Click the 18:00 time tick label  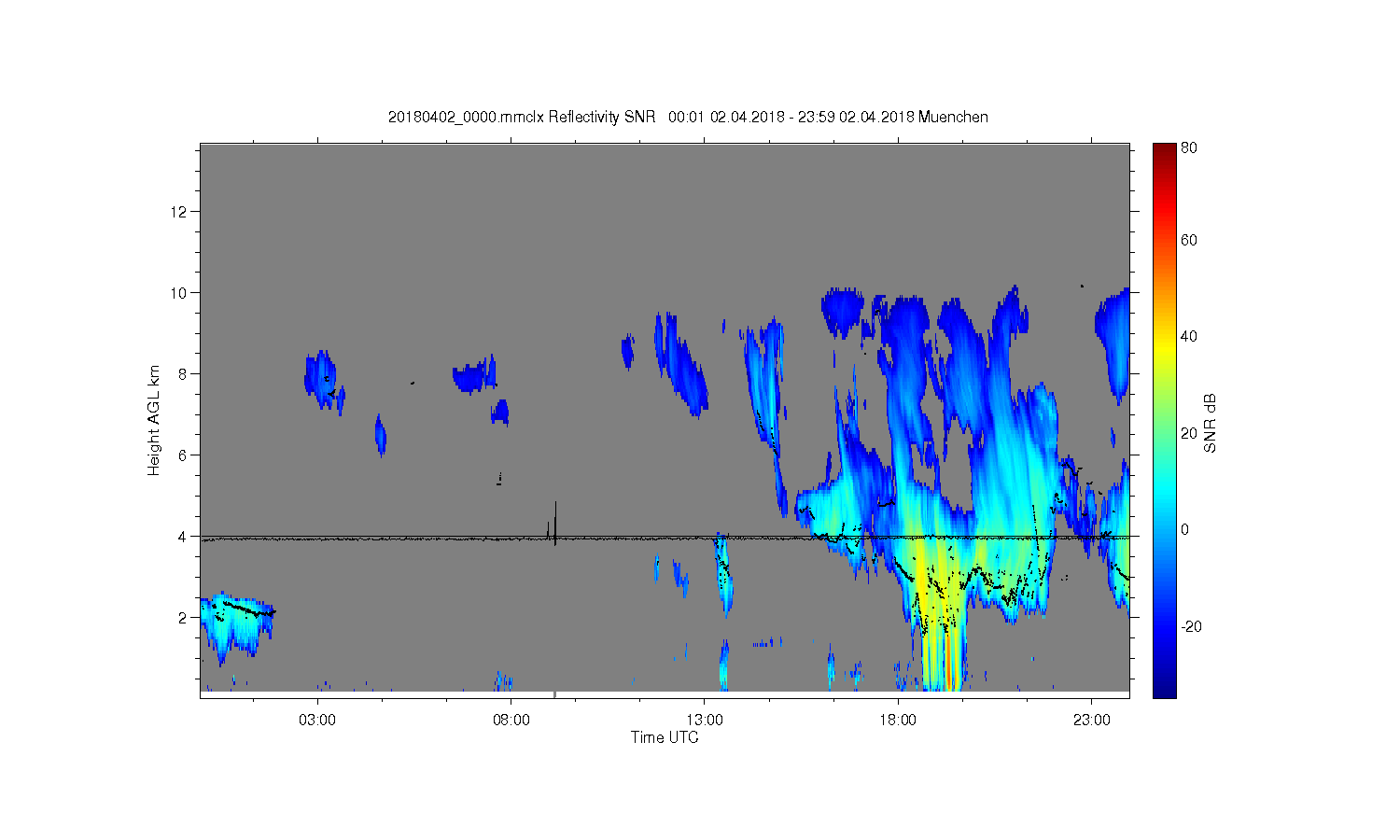tap(898, 721)
